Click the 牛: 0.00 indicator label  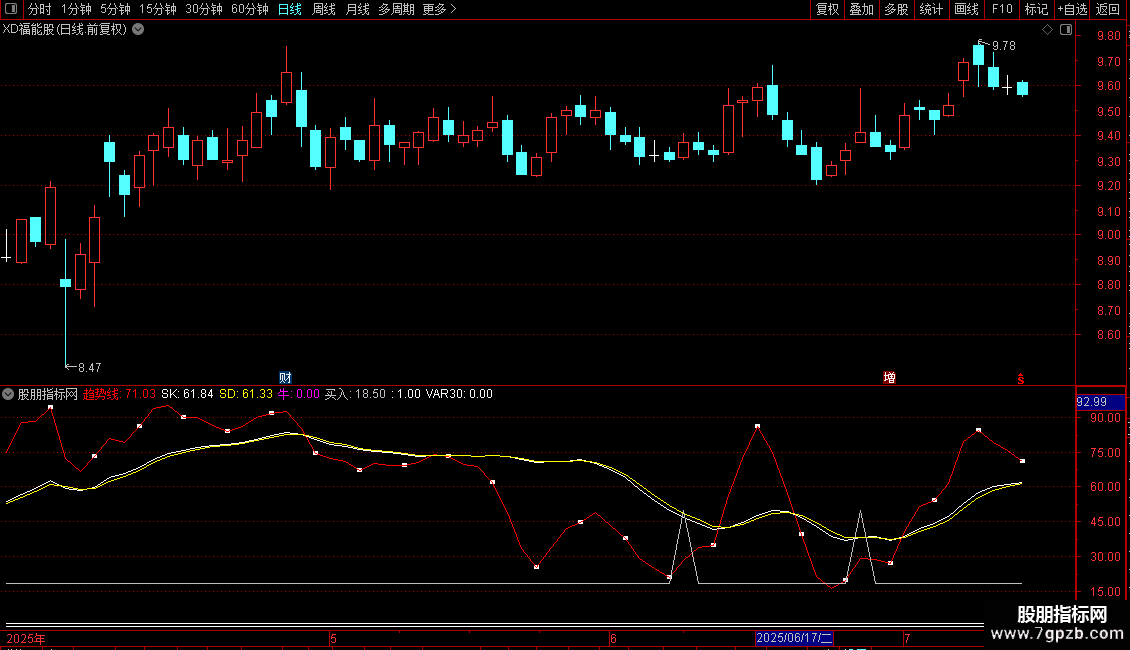[298, 394]
